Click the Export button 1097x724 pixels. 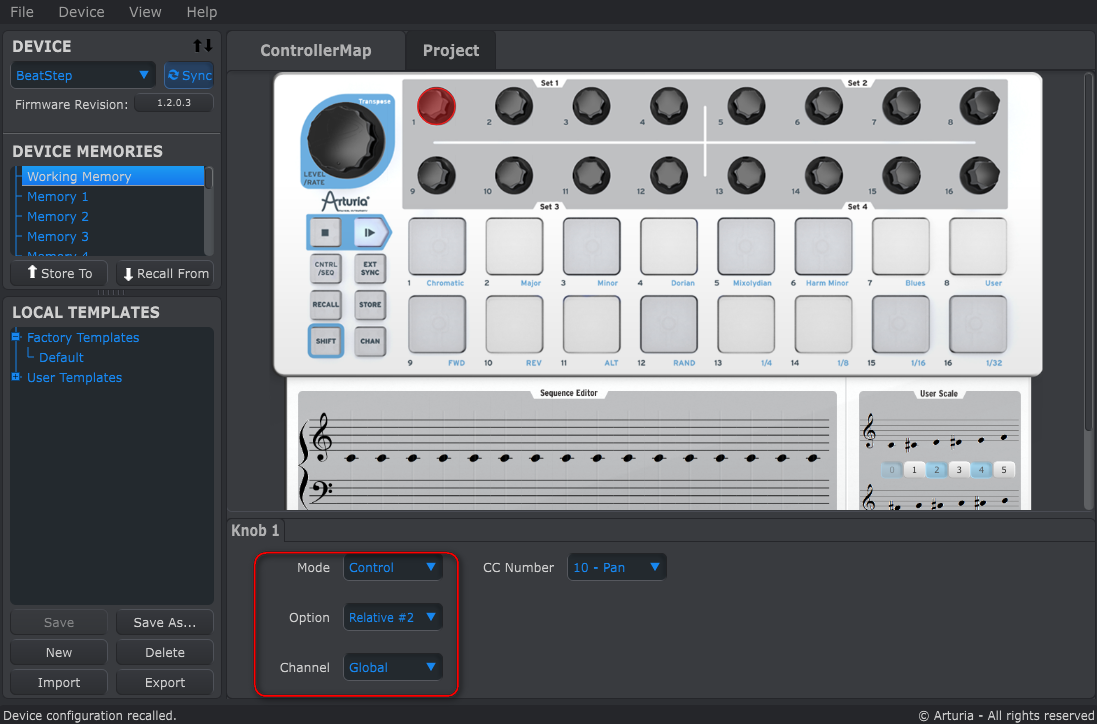[x=165, y=683]
